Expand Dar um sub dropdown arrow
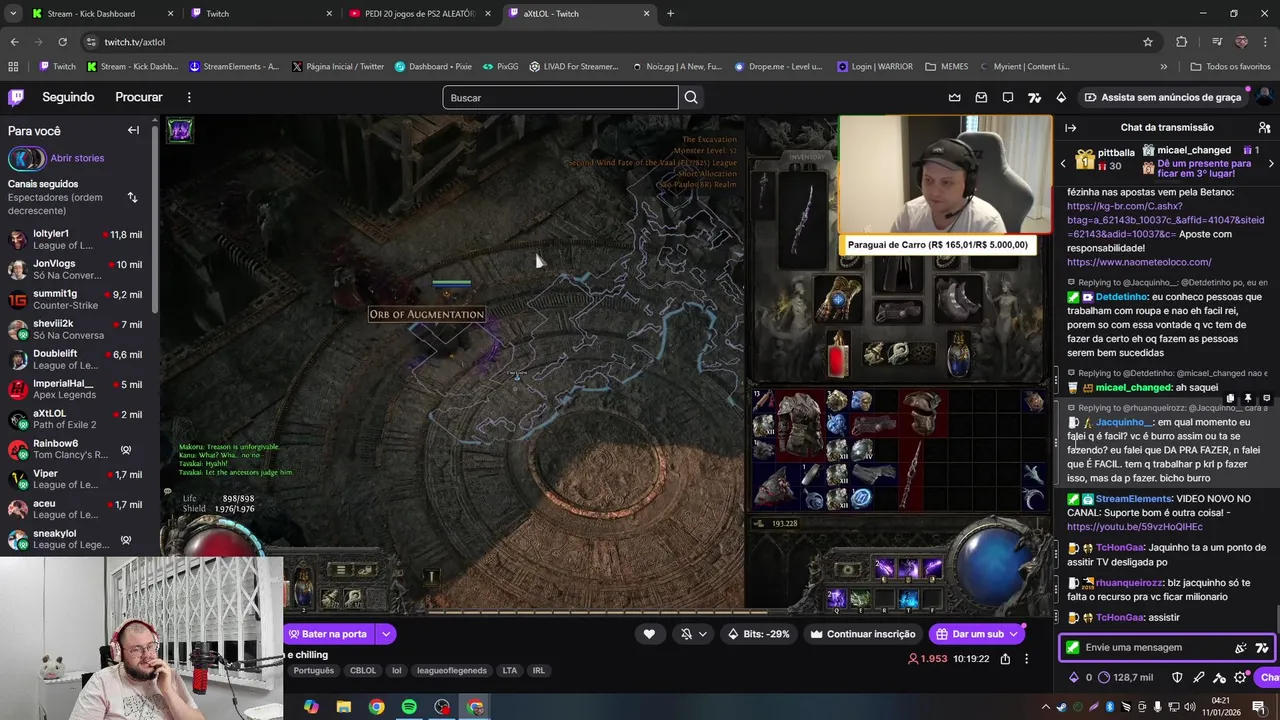 tap(1013, 634)
